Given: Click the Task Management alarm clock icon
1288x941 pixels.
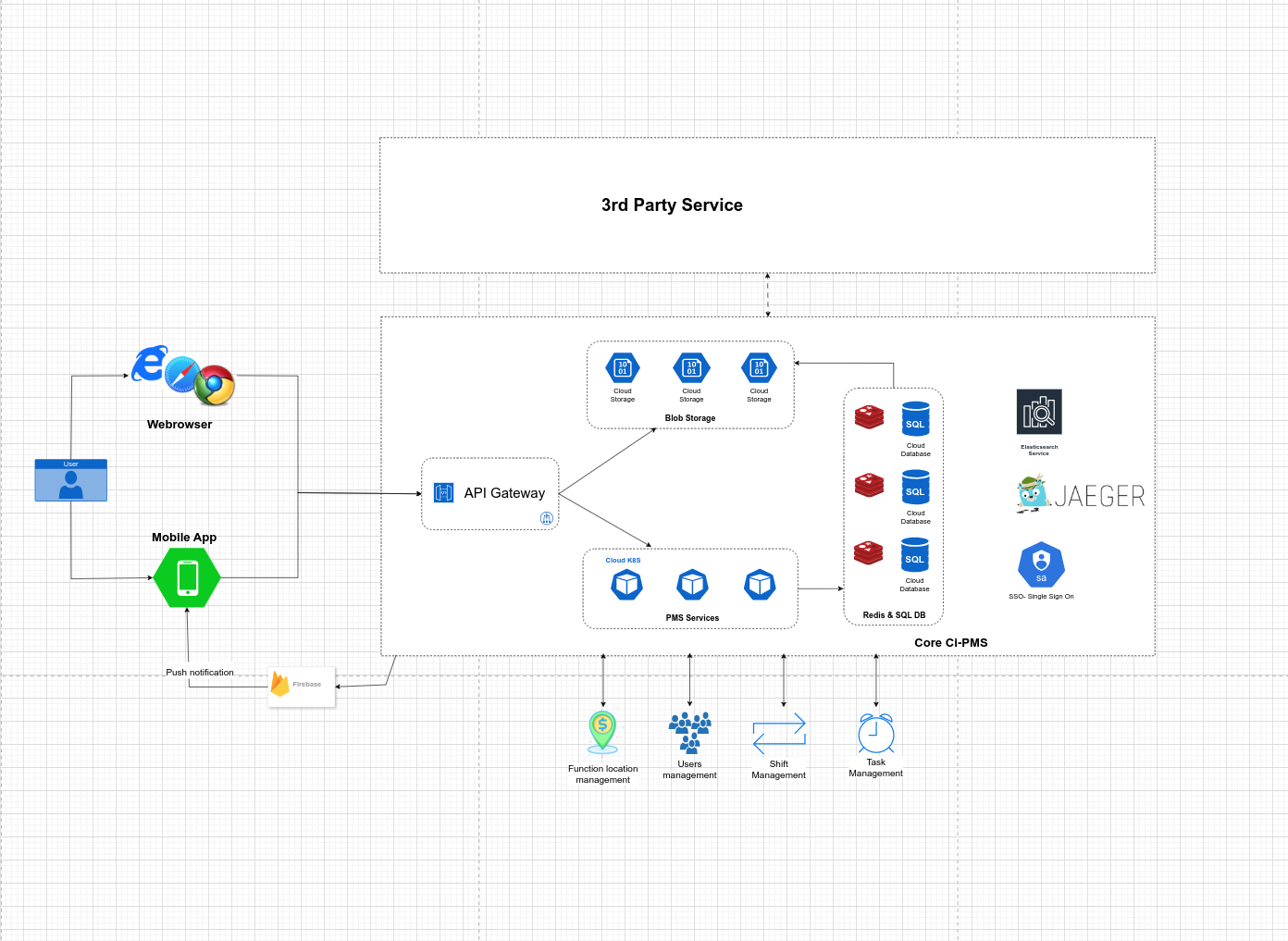Looking at the screenshot, I should click(876, 734).
